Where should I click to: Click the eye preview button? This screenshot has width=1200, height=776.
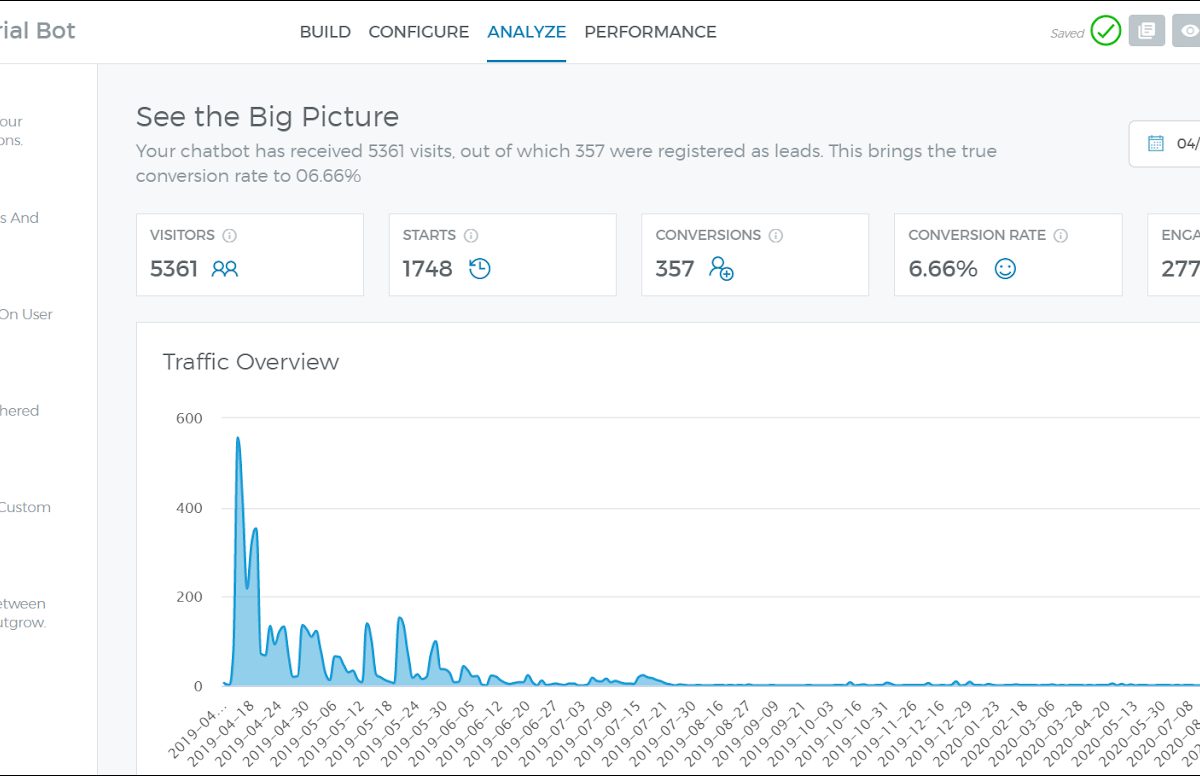click(1188, 31)
